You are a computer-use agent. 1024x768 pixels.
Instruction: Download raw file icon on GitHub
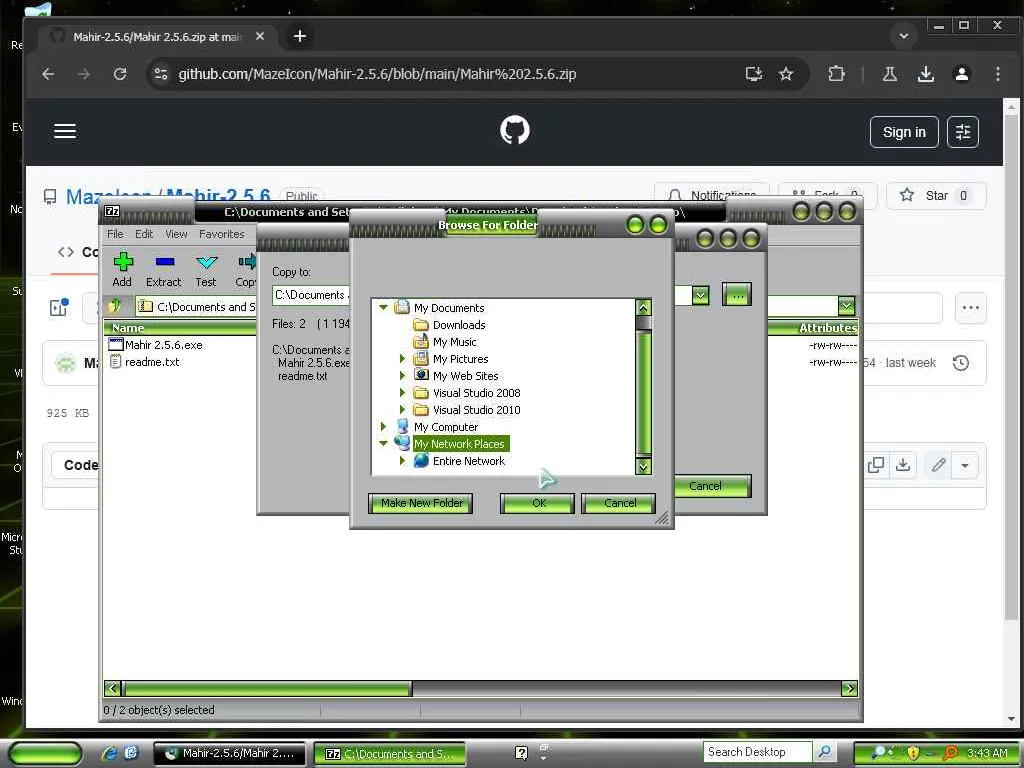[903, 465]
